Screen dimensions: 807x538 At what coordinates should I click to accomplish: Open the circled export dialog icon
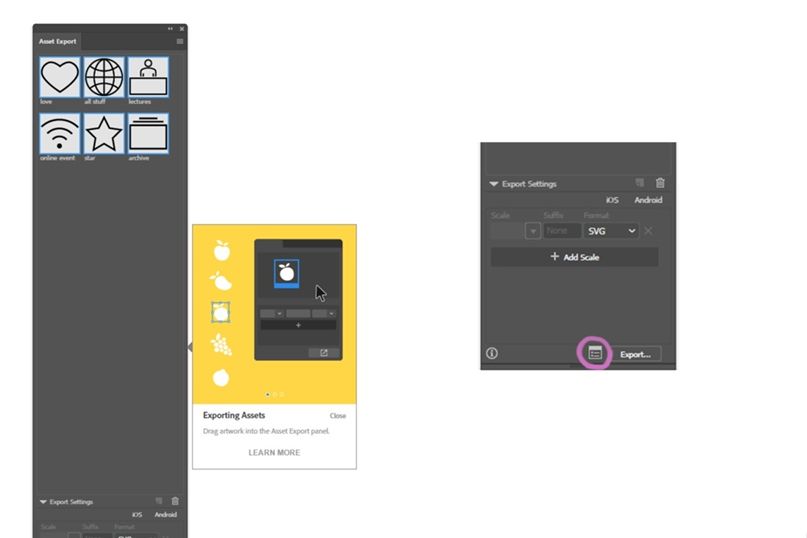click(x=595, y=353)
